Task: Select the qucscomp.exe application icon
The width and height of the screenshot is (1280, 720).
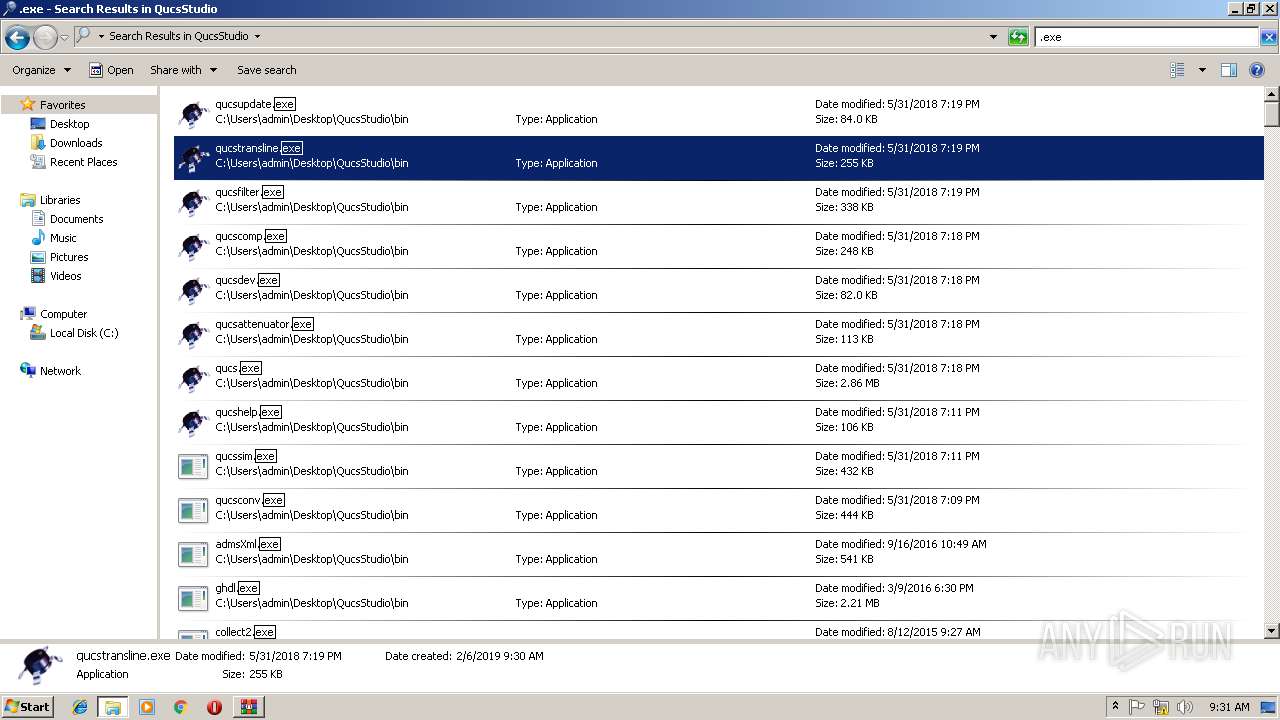Action: click(x=193, y=246)
